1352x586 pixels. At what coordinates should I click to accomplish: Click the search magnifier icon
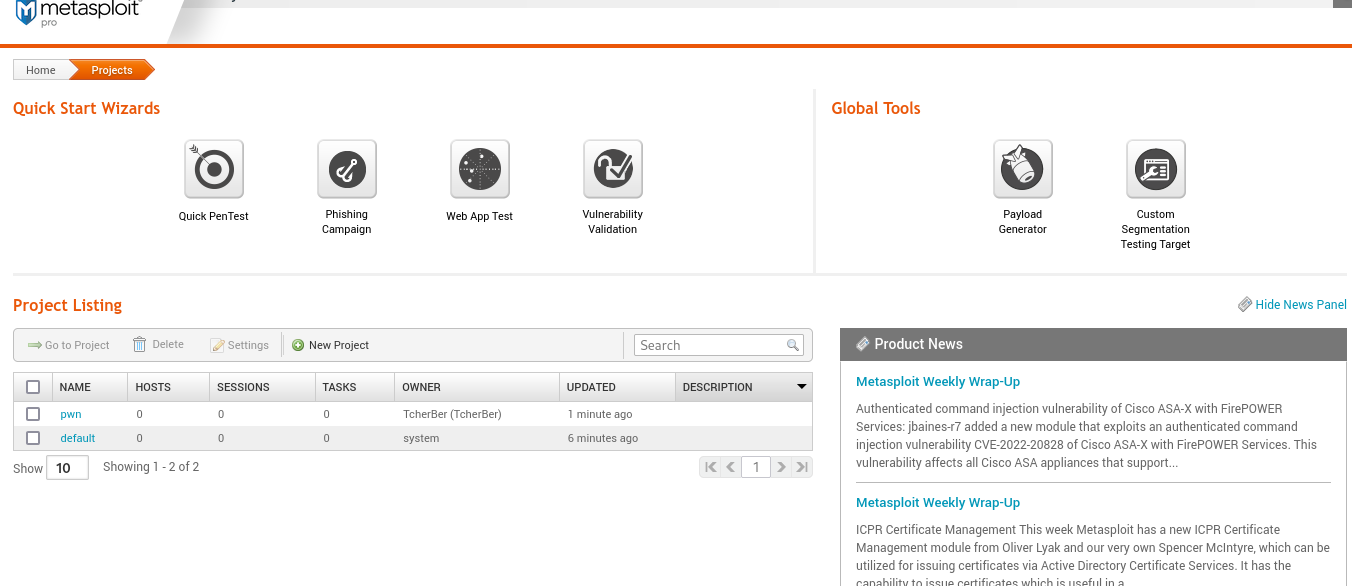[793, 345]
